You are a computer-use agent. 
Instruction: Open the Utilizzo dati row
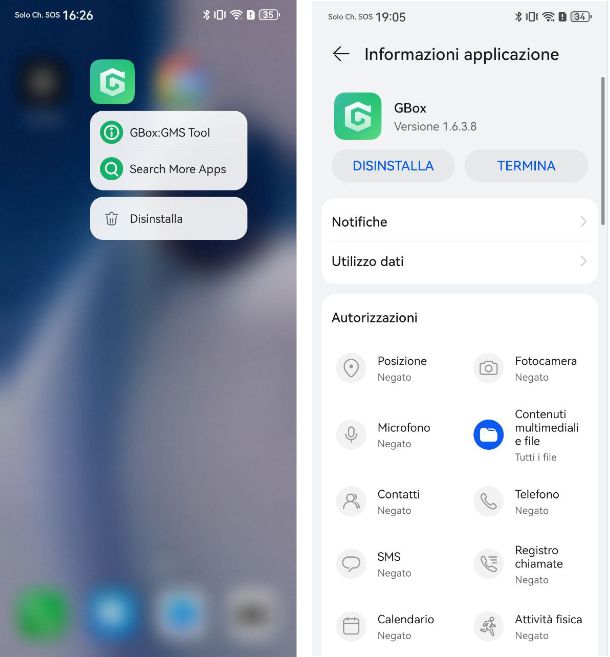(460, 261)
